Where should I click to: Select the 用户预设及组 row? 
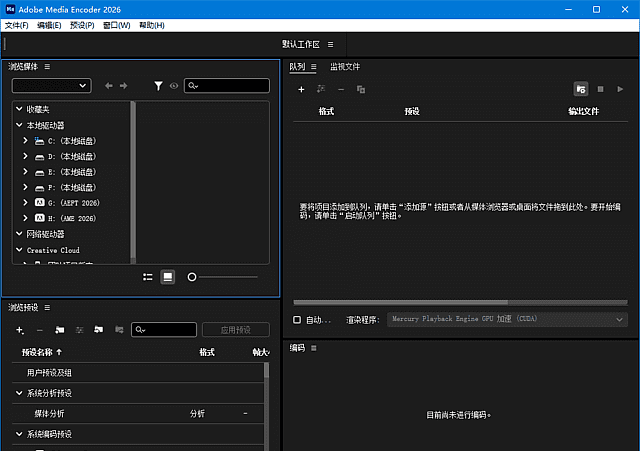[138, 373]
